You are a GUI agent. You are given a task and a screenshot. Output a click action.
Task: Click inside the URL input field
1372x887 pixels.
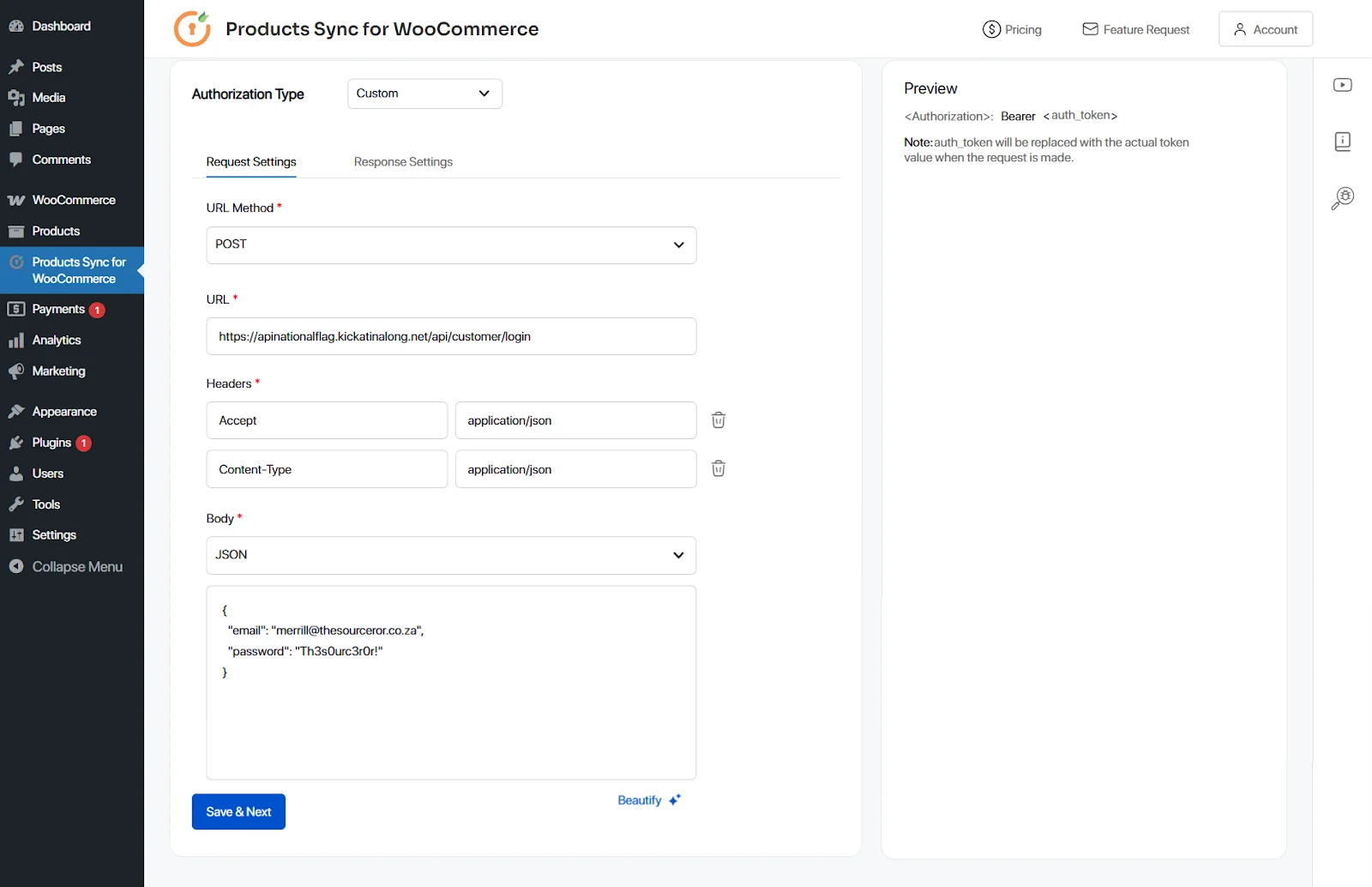coord(451,336)
